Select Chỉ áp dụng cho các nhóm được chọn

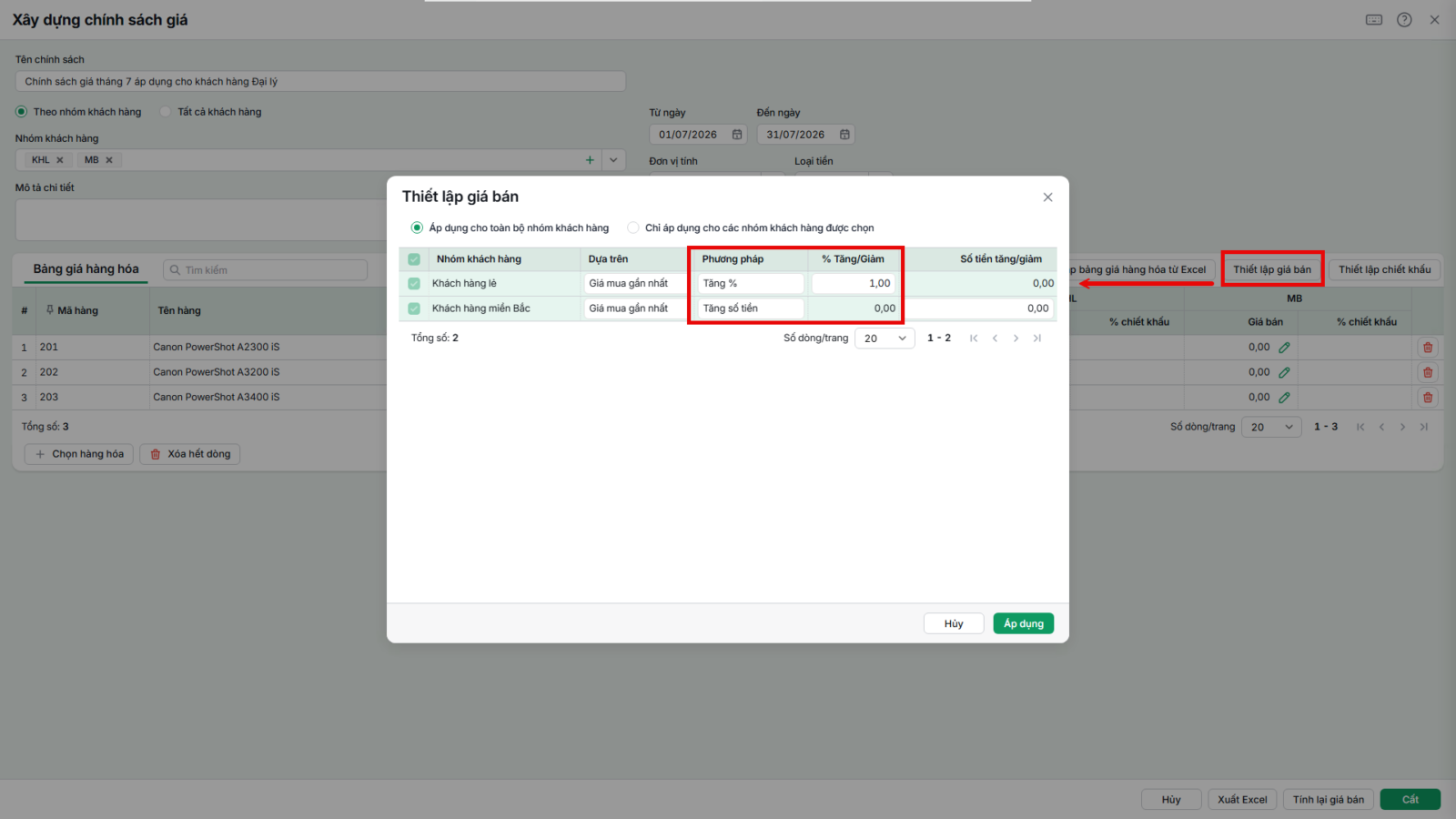click(x=633, y=228)
